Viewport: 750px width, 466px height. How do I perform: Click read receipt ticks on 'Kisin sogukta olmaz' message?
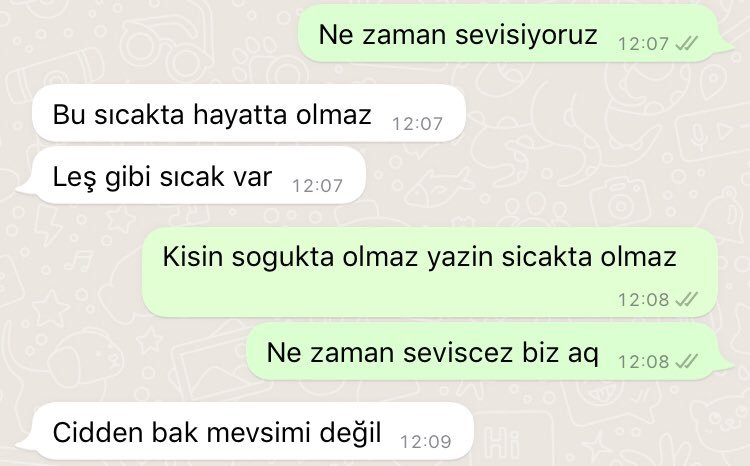(686, 300)
